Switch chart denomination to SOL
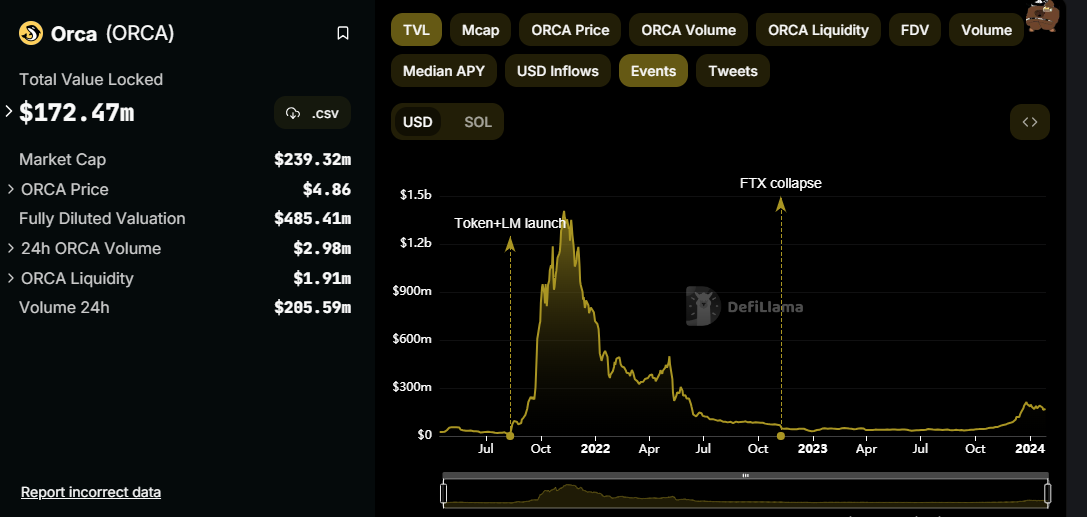 (x=478, y=122)
